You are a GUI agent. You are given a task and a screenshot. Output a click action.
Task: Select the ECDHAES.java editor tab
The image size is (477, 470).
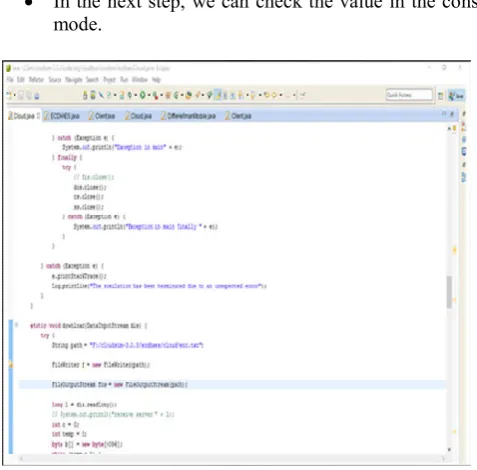point(62,116)
